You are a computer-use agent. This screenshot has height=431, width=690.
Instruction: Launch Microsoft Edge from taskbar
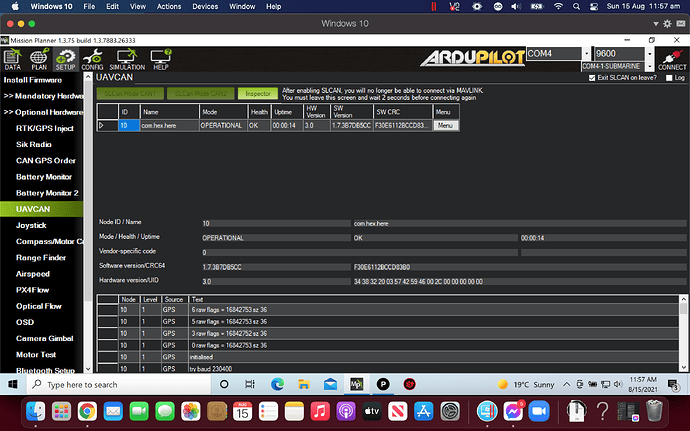tap(277, 384)
